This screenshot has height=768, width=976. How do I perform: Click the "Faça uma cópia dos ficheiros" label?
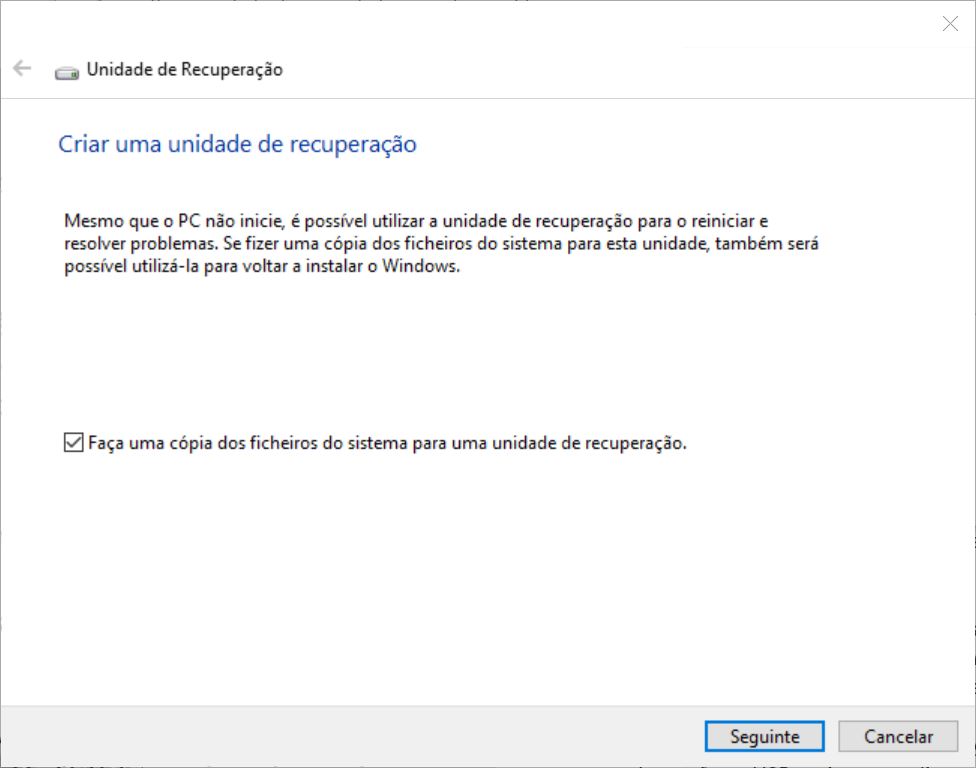tap(387, 443)
